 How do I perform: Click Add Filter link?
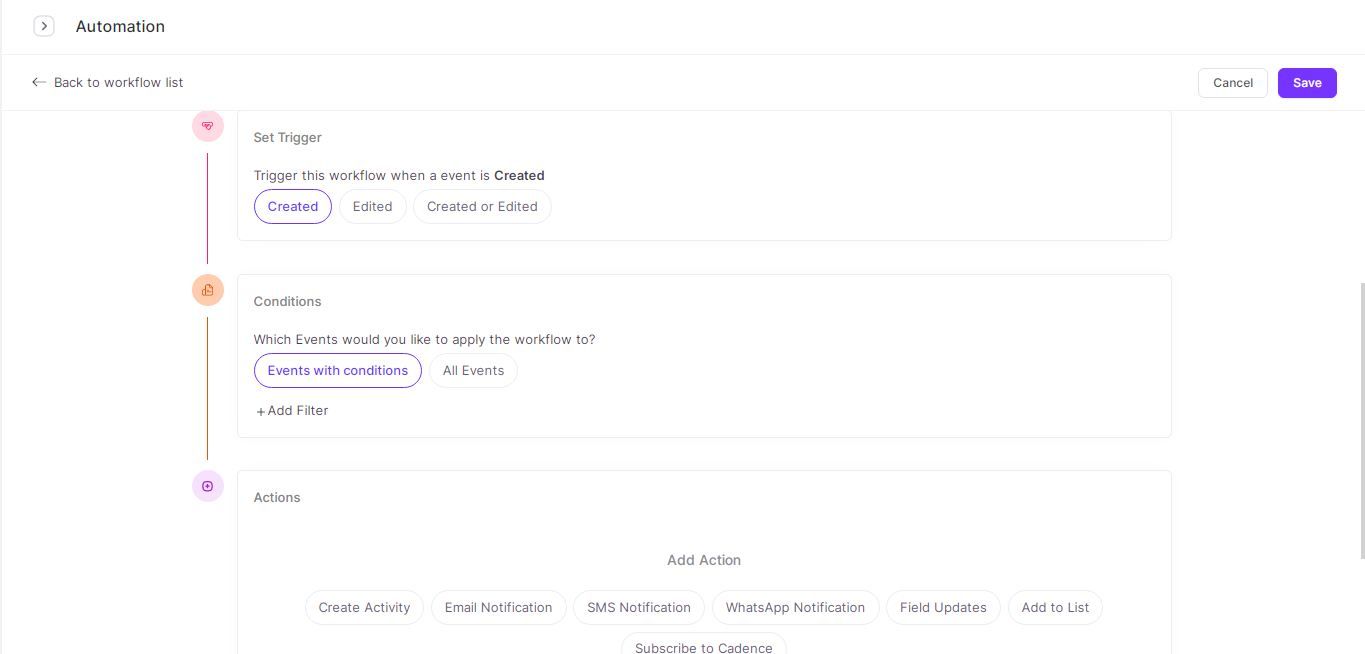tap(292, 410)
